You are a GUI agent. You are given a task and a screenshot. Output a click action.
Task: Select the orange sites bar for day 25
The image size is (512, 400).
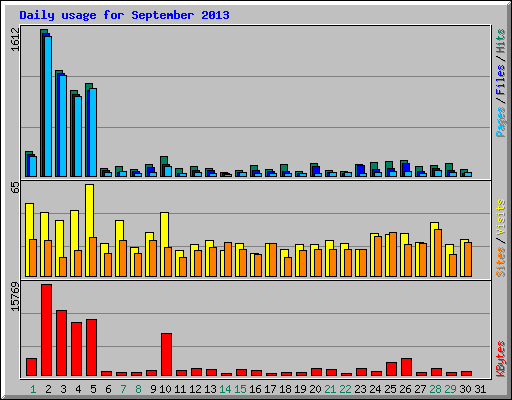coord(393,255)
